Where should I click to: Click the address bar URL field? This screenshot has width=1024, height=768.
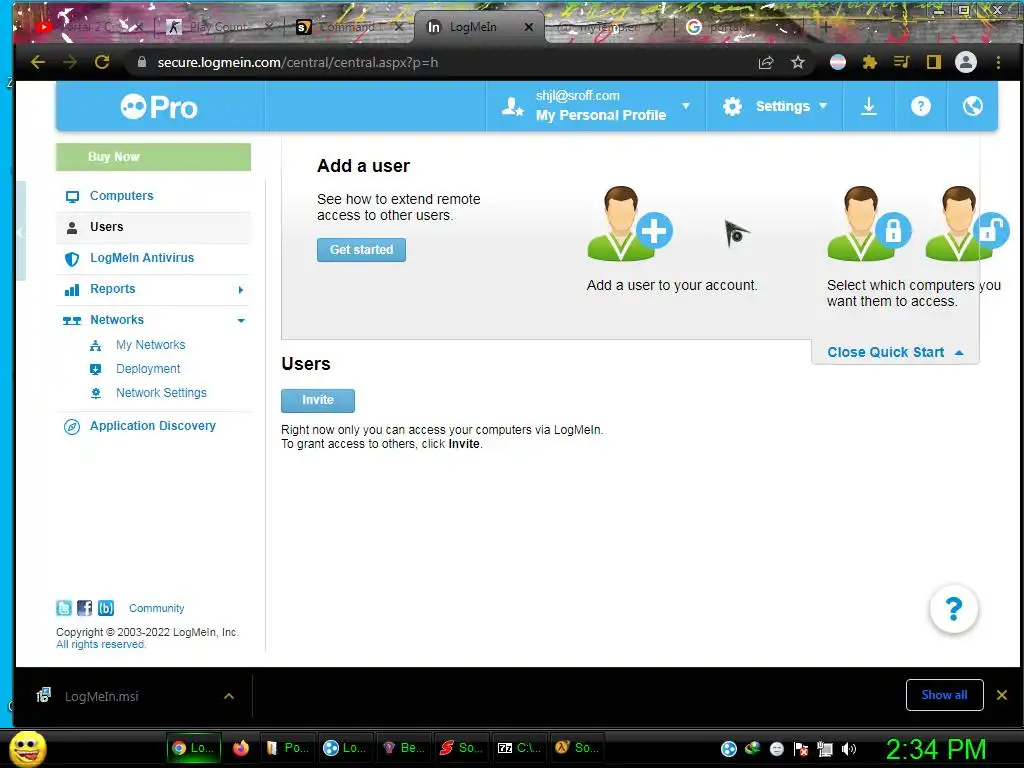click(444, 62)
